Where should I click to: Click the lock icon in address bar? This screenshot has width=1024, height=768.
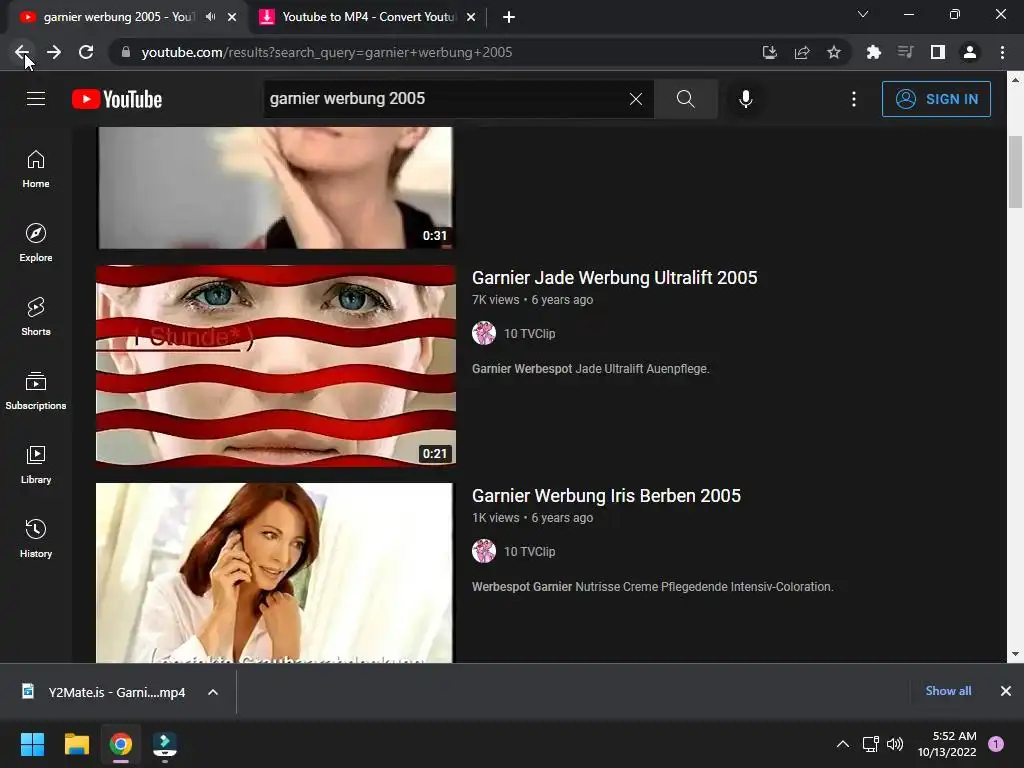(126, 52)
